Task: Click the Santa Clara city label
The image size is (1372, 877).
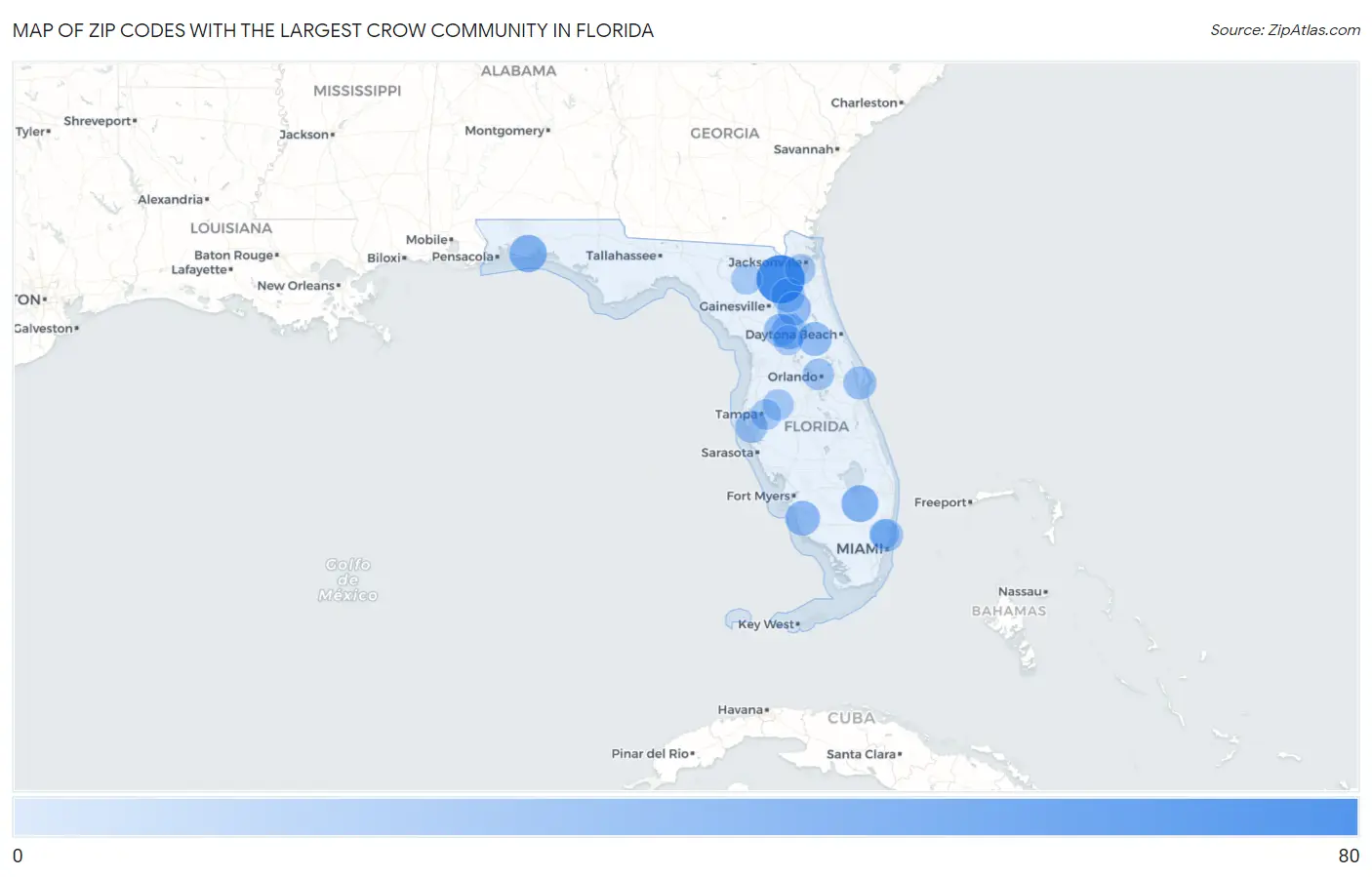Action: pos(861,754)
